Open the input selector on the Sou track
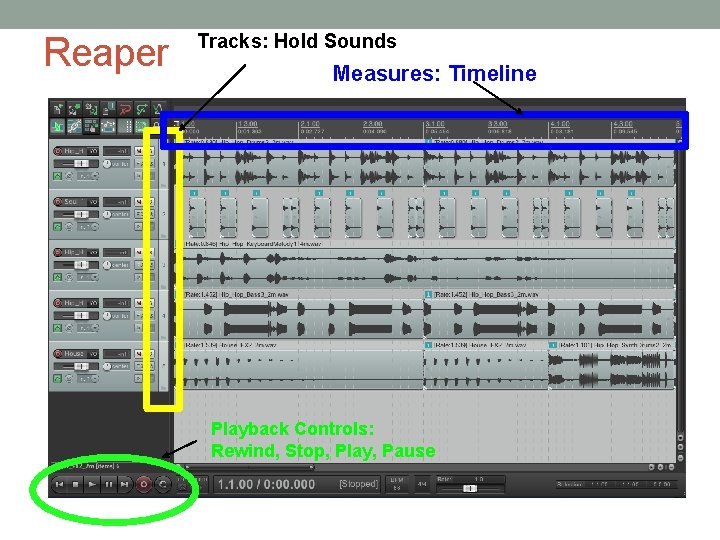 point(88,226)
